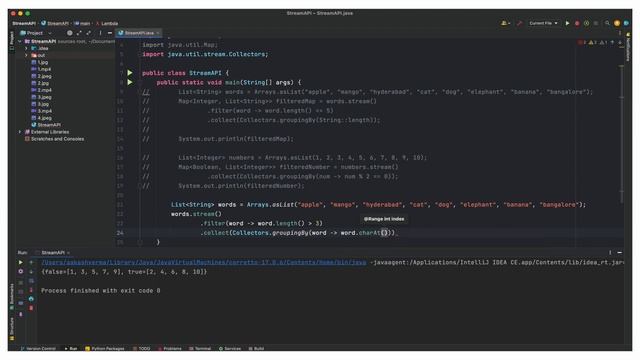Open Structure vertical side tab
This screenshot has width=640, height=360.
click(x=12, y=329)
